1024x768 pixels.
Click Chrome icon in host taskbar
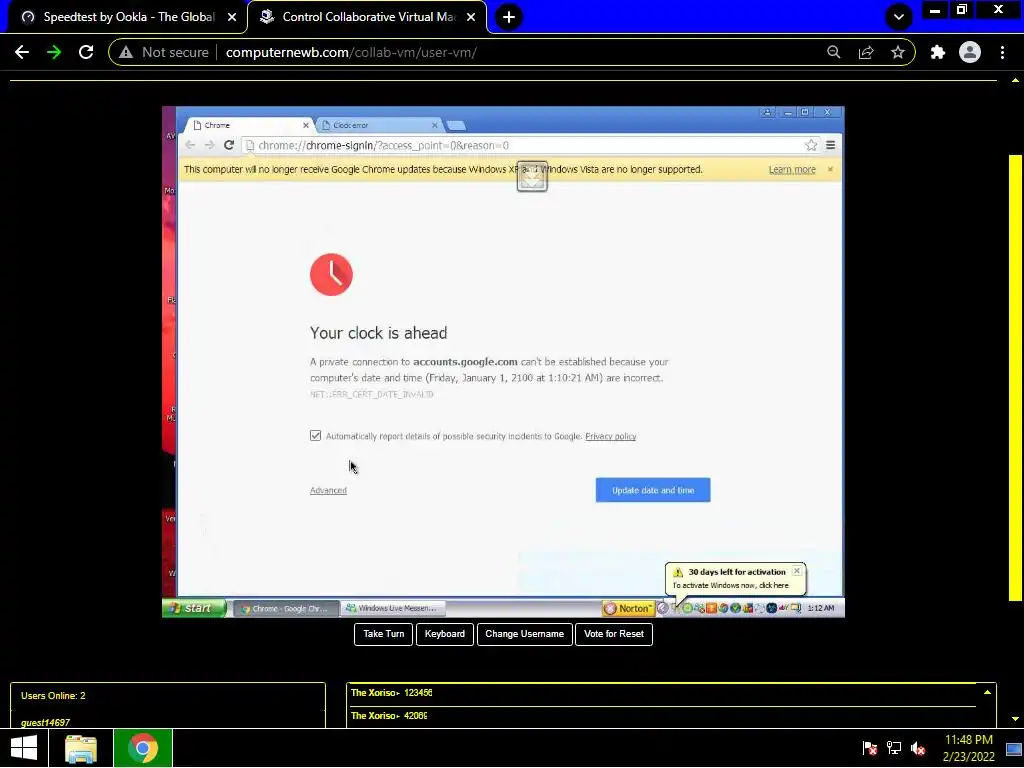142,748
